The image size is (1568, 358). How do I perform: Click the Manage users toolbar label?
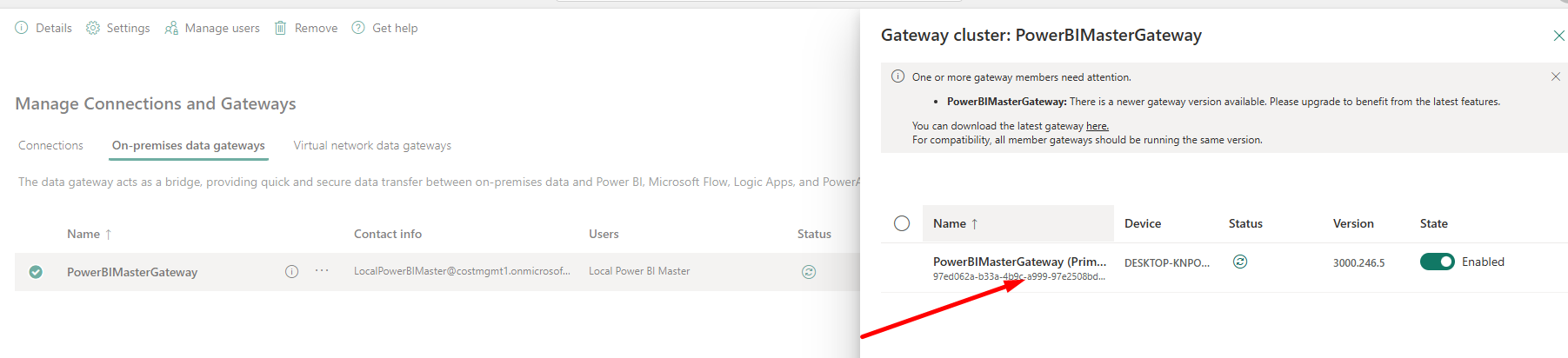tap(223, 28)
